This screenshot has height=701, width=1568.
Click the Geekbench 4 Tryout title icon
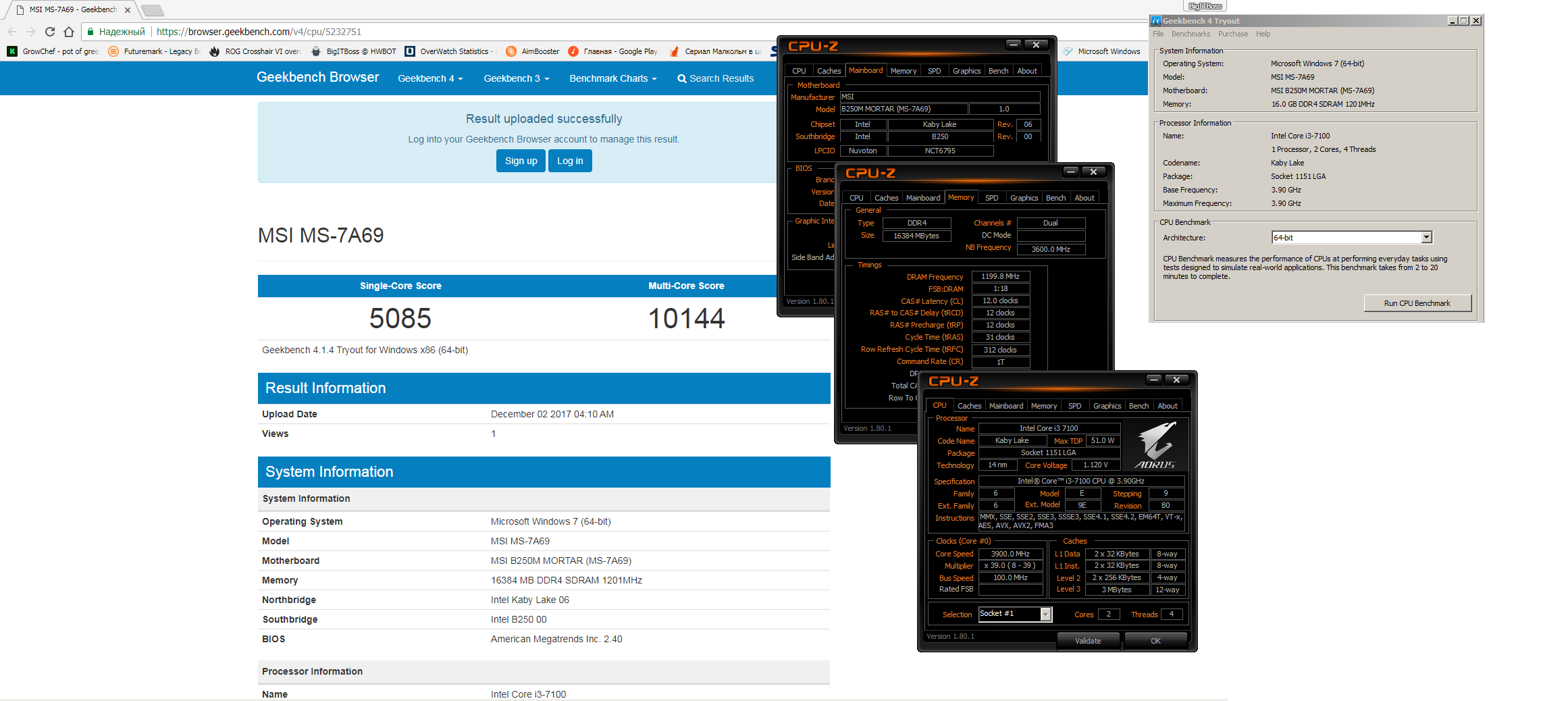(x=1156, y=21)
